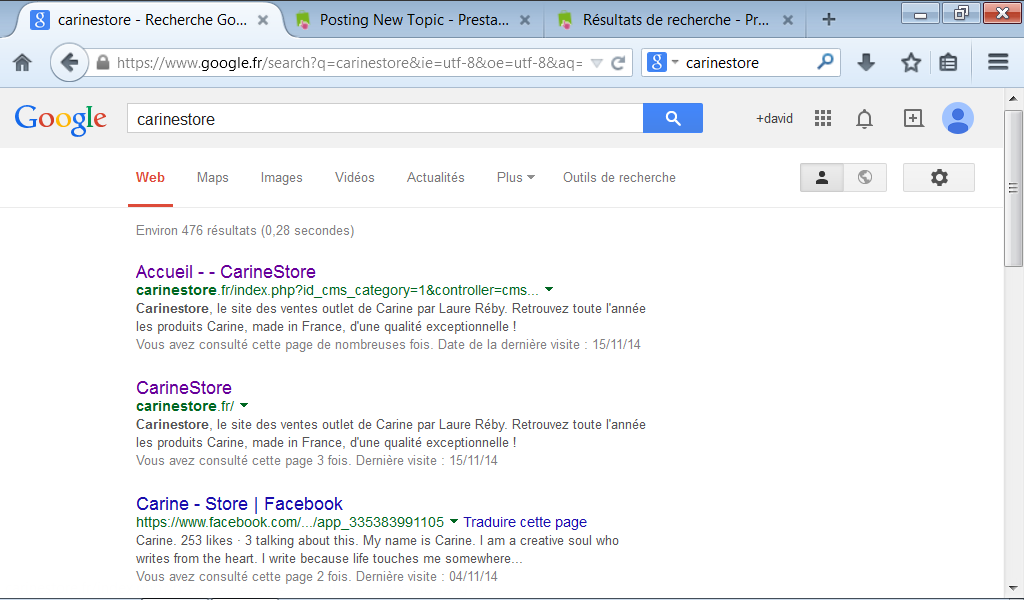This screenshot has width=1024, height=600.
Task: Open the Firefox hamburger menu
Action: point(998,62)
